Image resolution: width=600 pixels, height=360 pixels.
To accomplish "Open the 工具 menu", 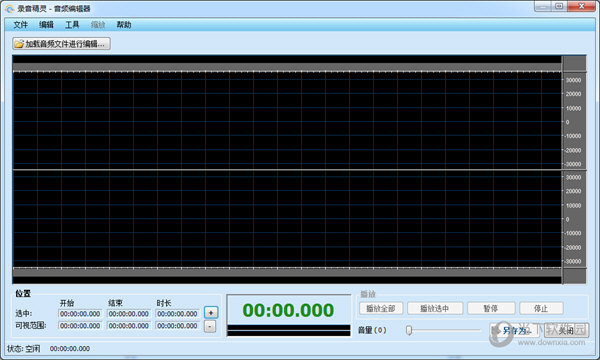I will tap(72, 25).
